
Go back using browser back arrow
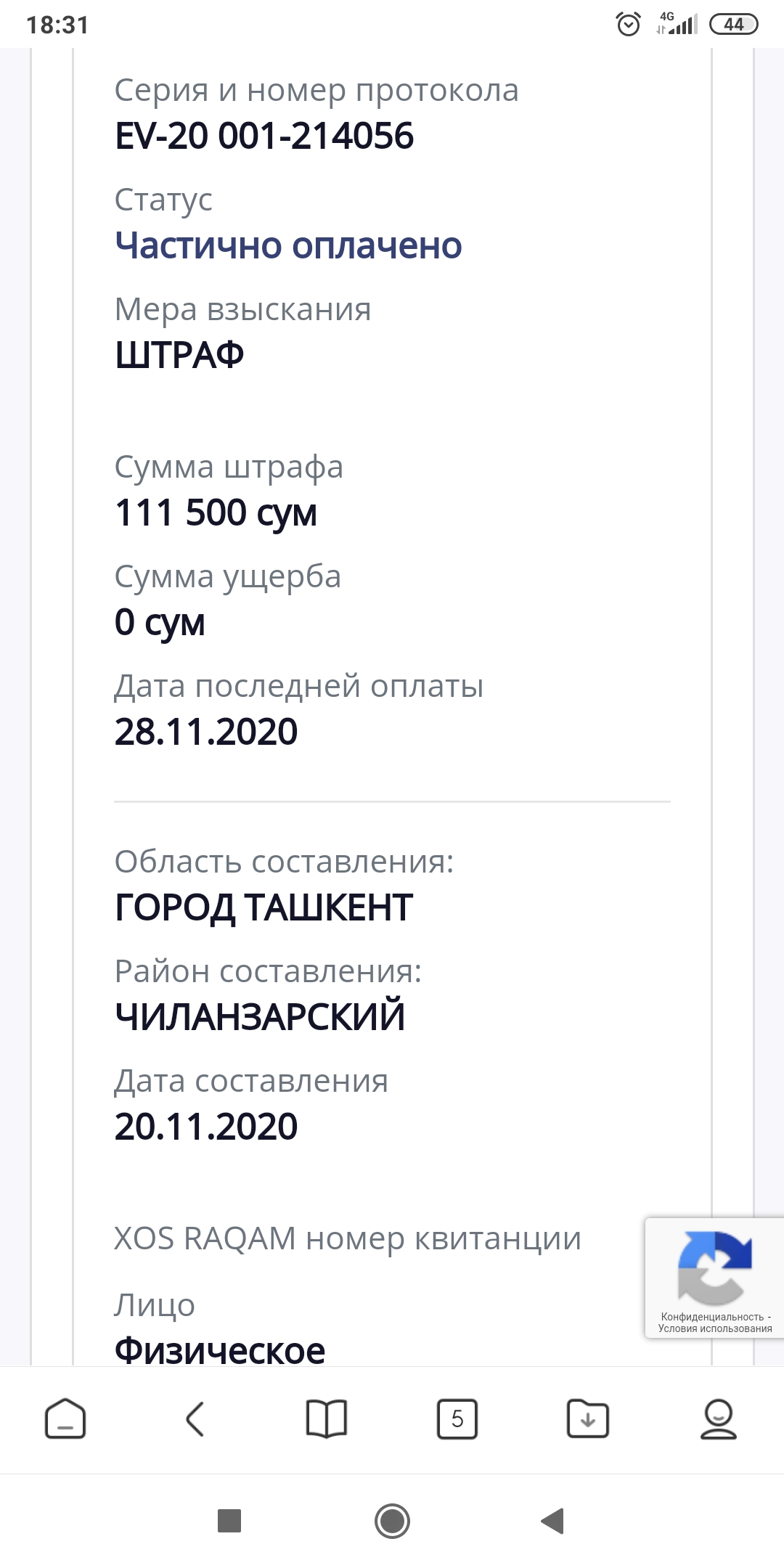tap(195, 1418)
